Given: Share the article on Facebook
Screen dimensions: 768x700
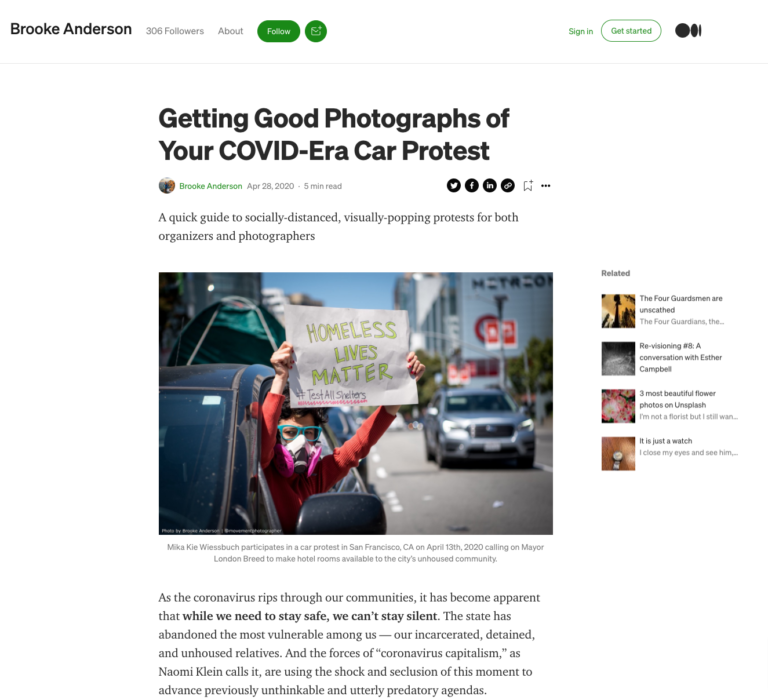Looking at the screenshot, I should pyautogui.click(x=472, y=186).
